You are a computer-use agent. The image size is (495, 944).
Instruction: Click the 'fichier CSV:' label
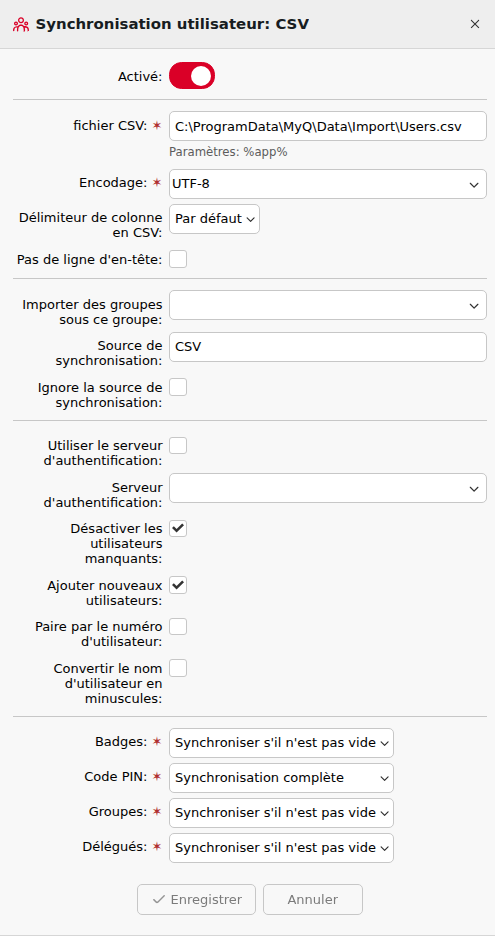coord(110,126)
